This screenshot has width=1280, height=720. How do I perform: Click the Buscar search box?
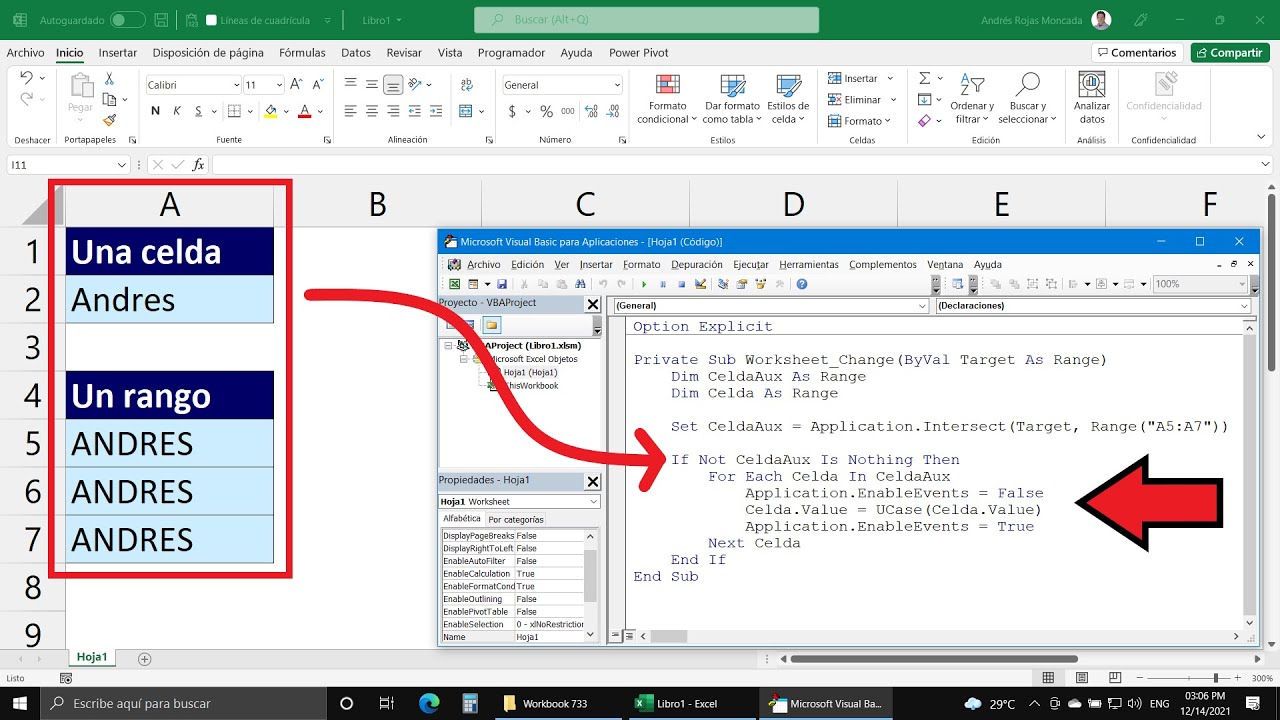646,20
